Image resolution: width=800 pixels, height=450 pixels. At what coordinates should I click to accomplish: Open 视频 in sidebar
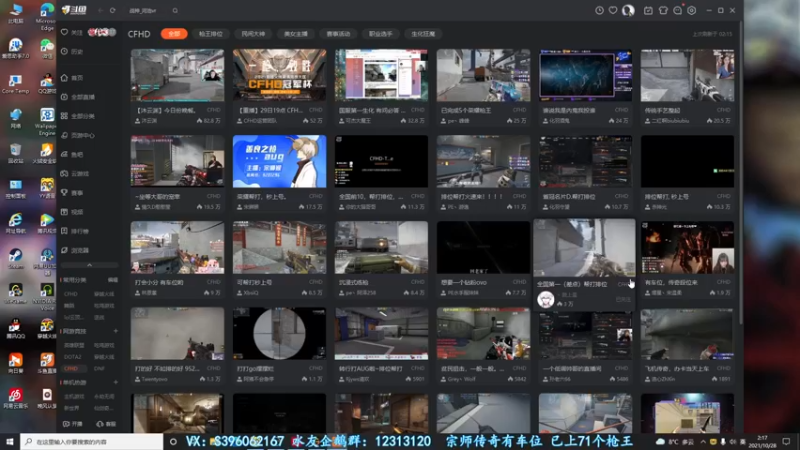[x=72, y=212]
